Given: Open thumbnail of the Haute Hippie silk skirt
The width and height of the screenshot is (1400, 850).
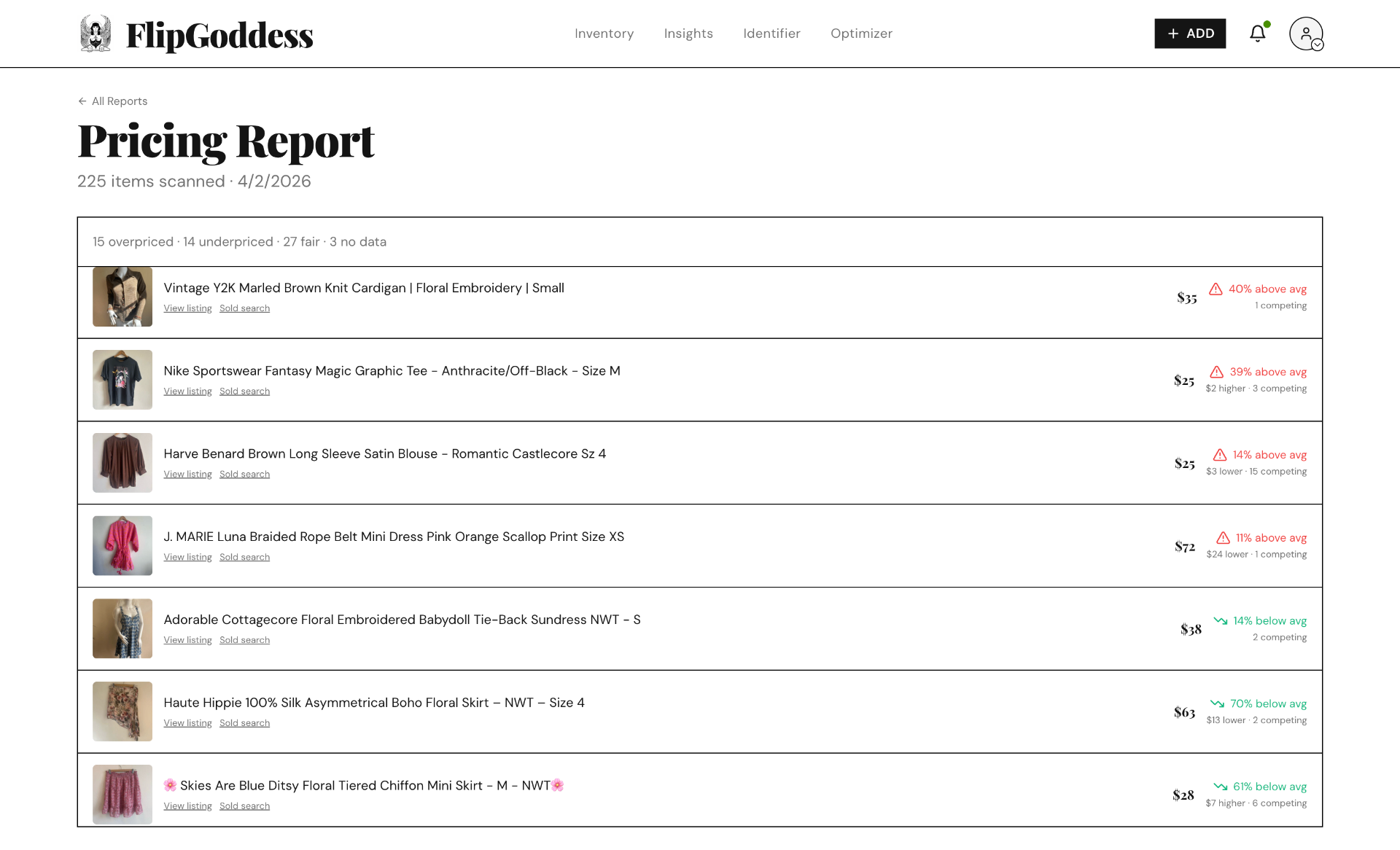Looking at the screenshot, I should pyautogui.click(x=122, y=711).
